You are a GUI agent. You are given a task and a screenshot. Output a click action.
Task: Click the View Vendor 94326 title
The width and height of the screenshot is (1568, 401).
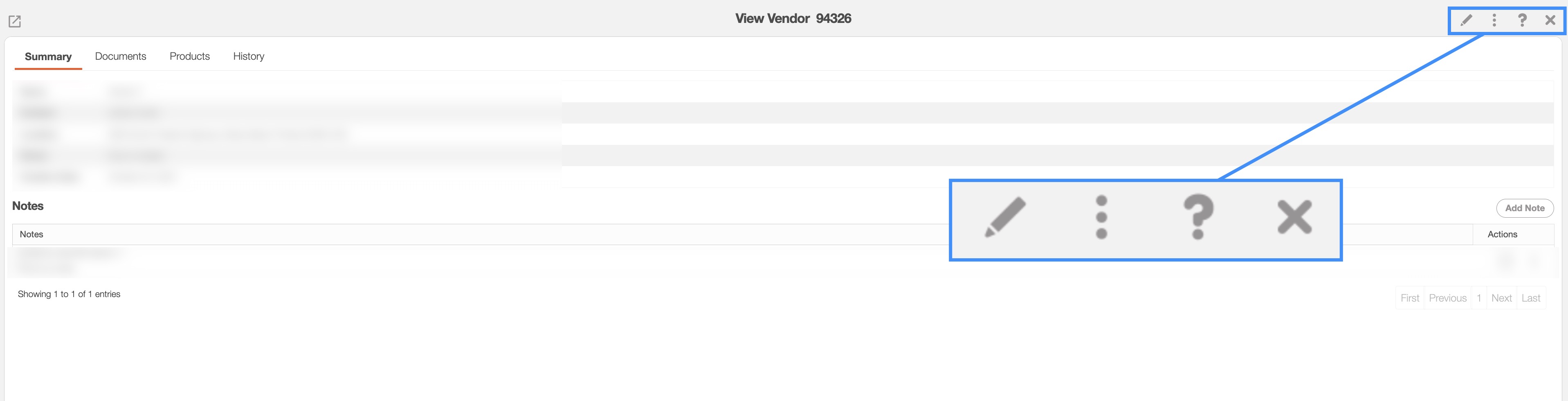click(793, 18)
